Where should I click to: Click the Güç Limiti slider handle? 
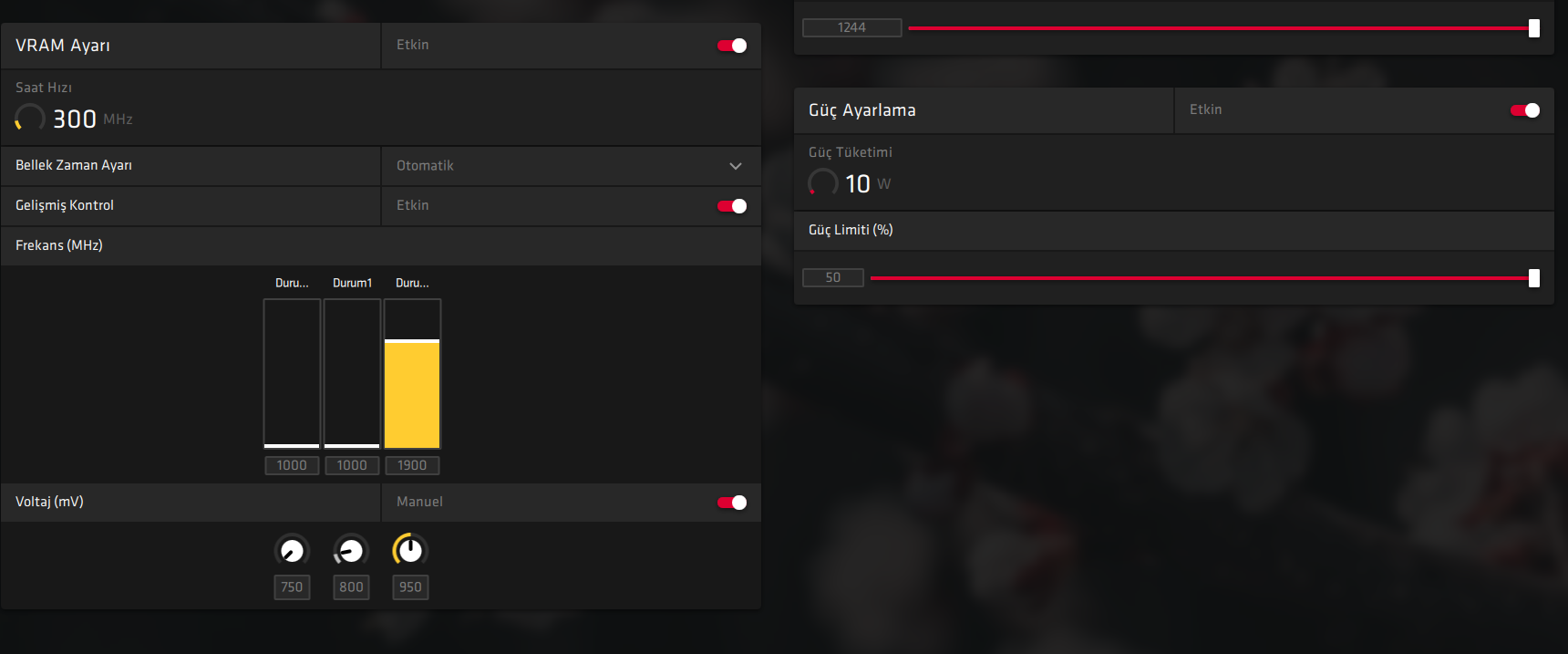click(x=1534, y=278)
